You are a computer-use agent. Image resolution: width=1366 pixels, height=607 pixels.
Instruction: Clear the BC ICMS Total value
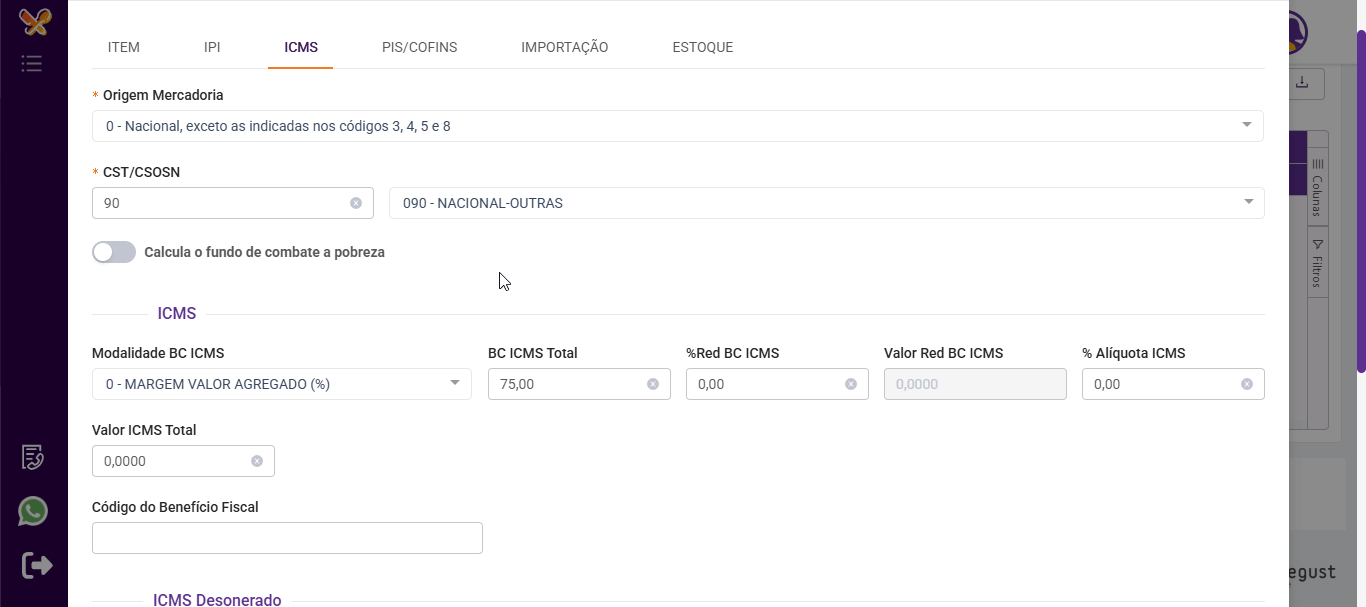tap(653, 384)
